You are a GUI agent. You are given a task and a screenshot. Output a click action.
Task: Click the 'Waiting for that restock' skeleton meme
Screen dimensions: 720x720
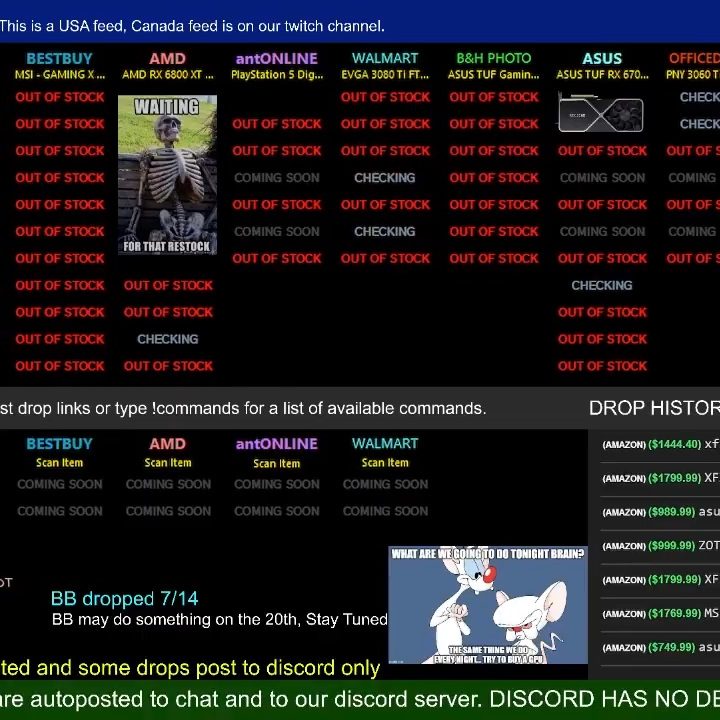[167, 174]
